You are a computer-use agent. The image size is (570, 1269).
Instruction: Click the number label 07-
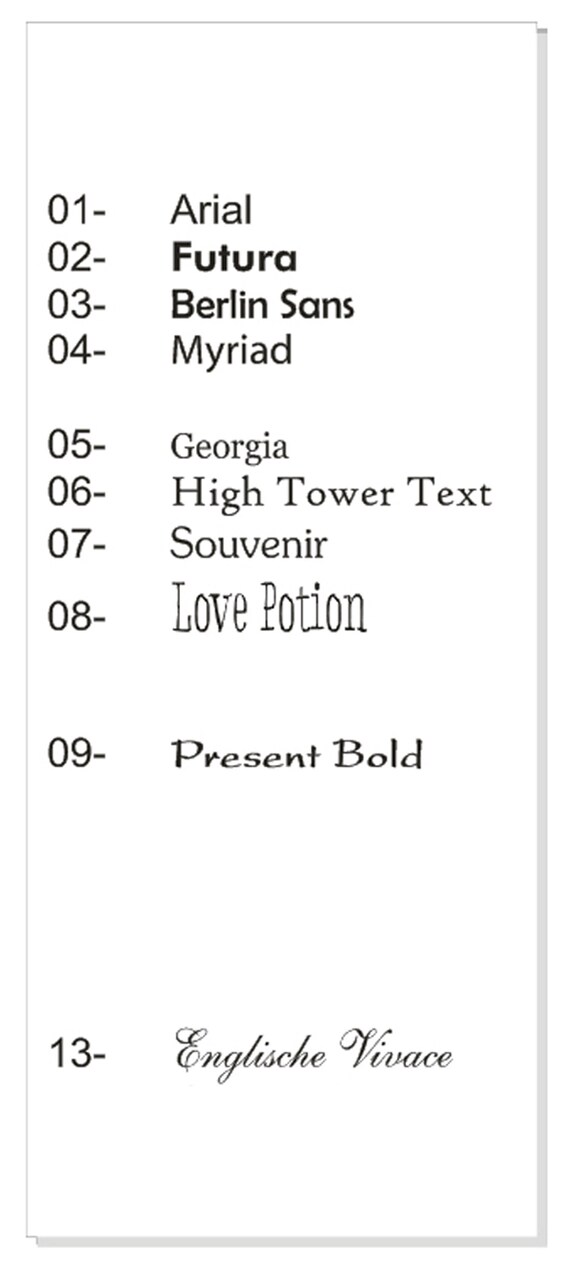[x=76, y=543]
